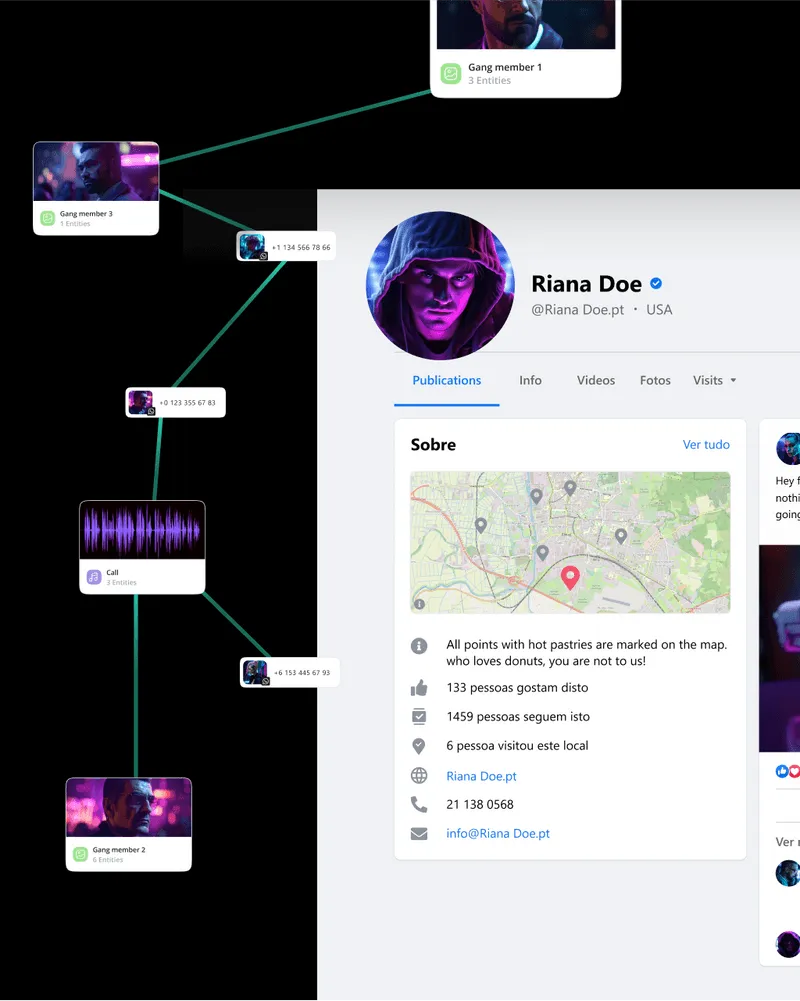Select the Gang member 3 photo thumbnail
The height and width of the screenshot is (1001, 800).
click(96, 172)
